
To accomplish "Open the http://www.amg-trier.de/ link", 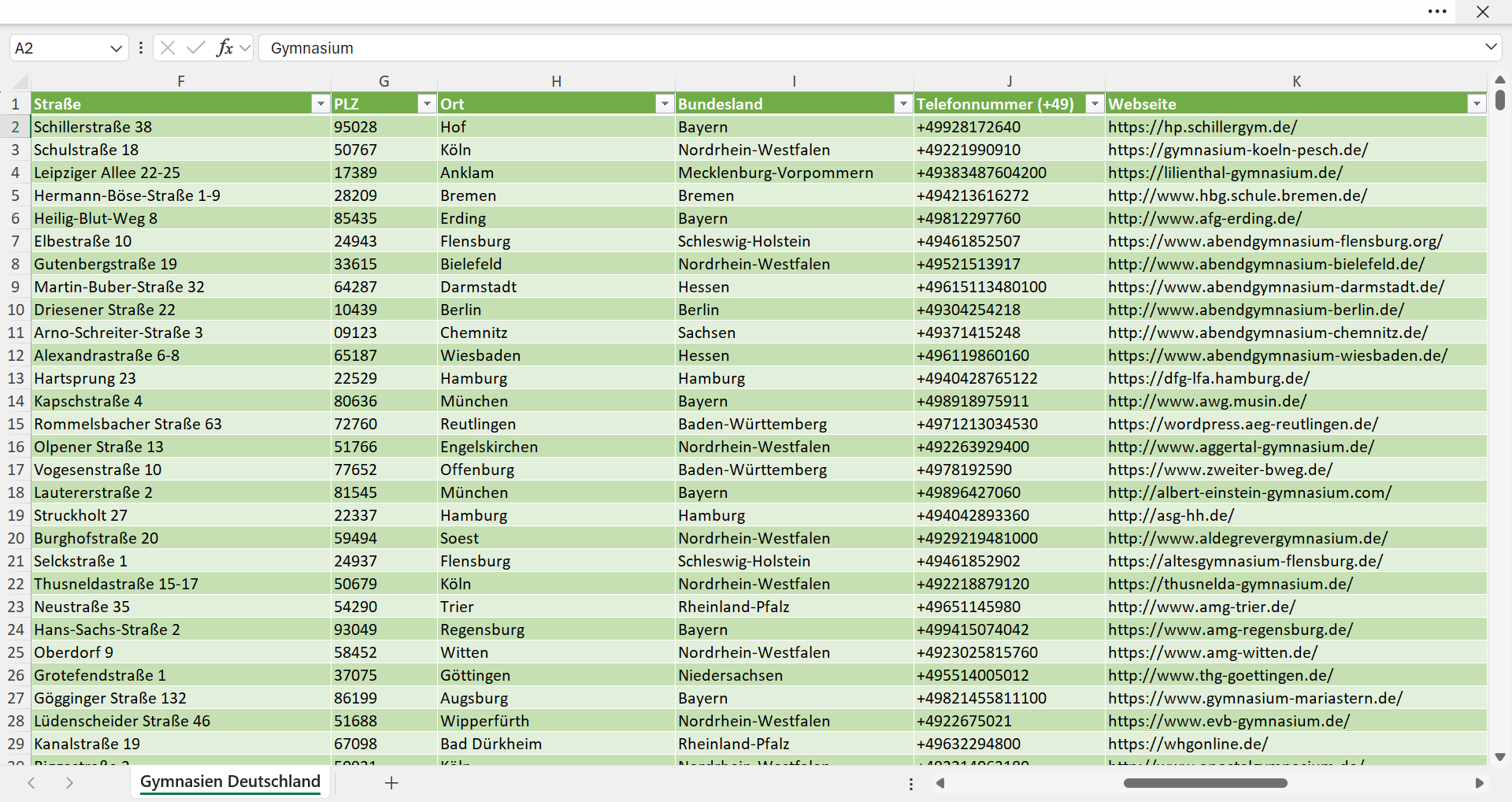I will (1201, 607).
